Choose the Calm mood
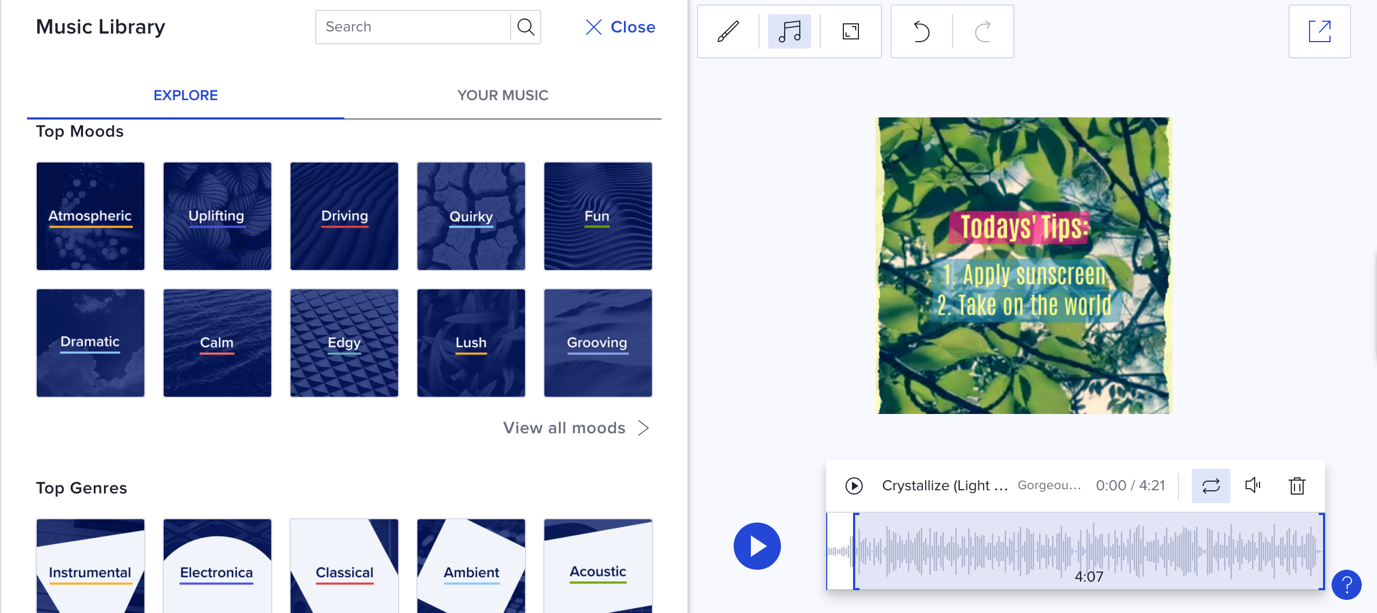Image resolution: width=1377 pixels, height=613 pixels. pos(217,343)
